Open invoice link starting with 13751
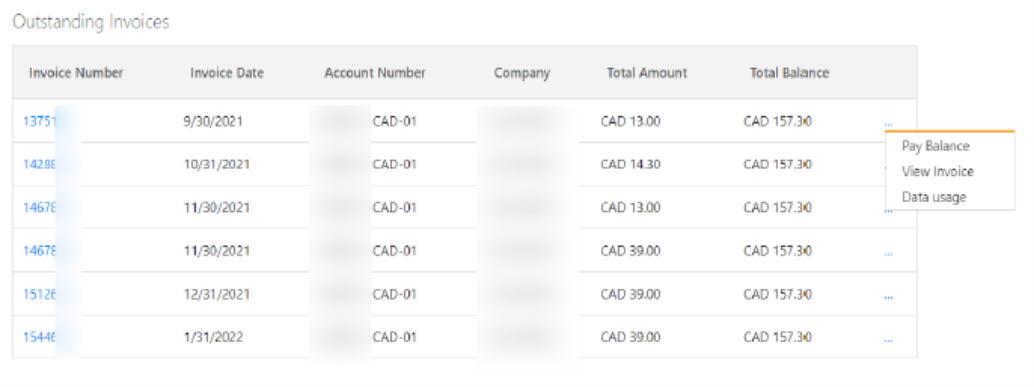The width and height of the screenshot is (1034, 387). click(x=40, y=121)
